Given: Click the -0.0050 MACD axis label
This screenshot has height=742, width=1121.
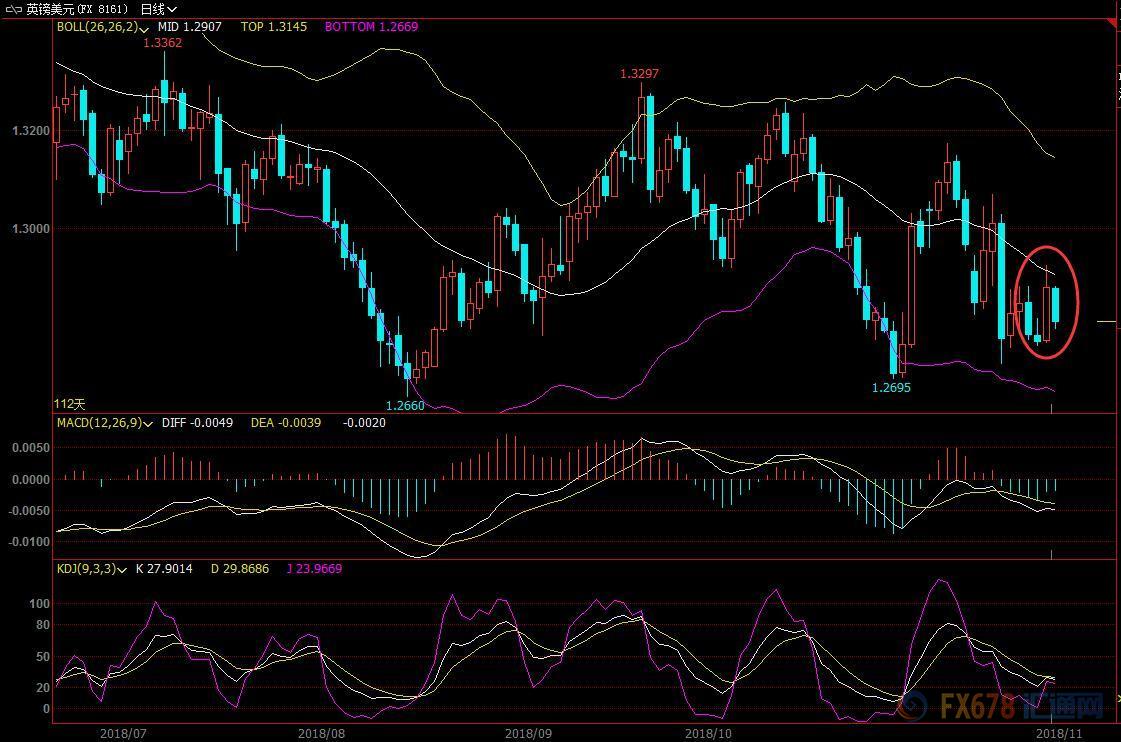Looking at the screenshot, I should 29,511.
